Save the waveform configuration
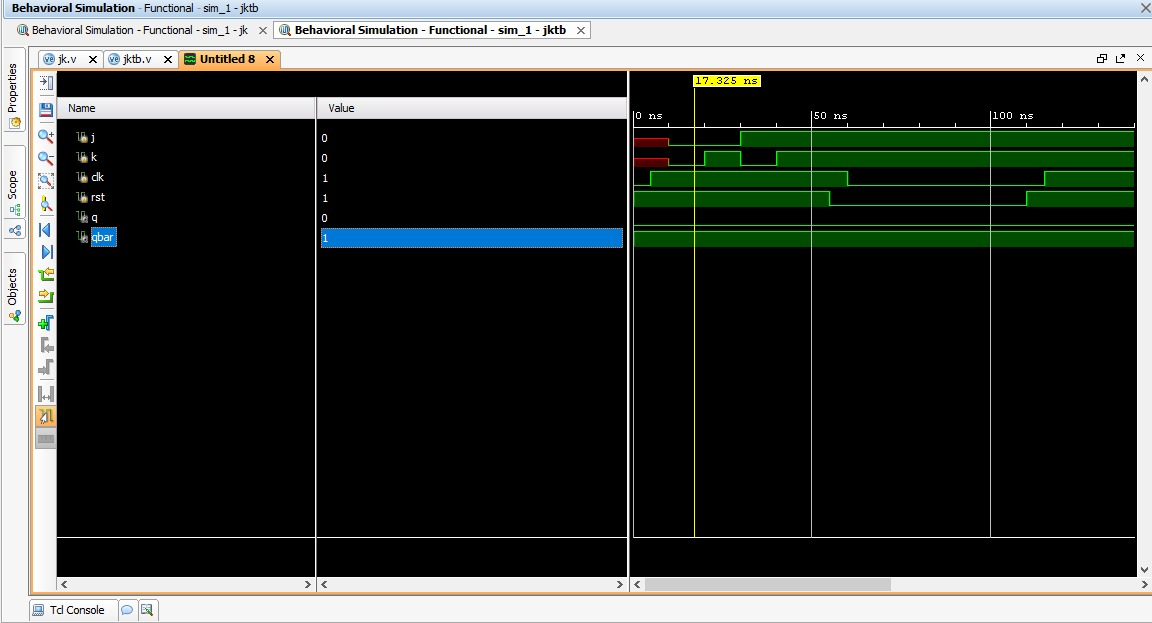Screen dimensions: 1152x623 pos(44,111)
